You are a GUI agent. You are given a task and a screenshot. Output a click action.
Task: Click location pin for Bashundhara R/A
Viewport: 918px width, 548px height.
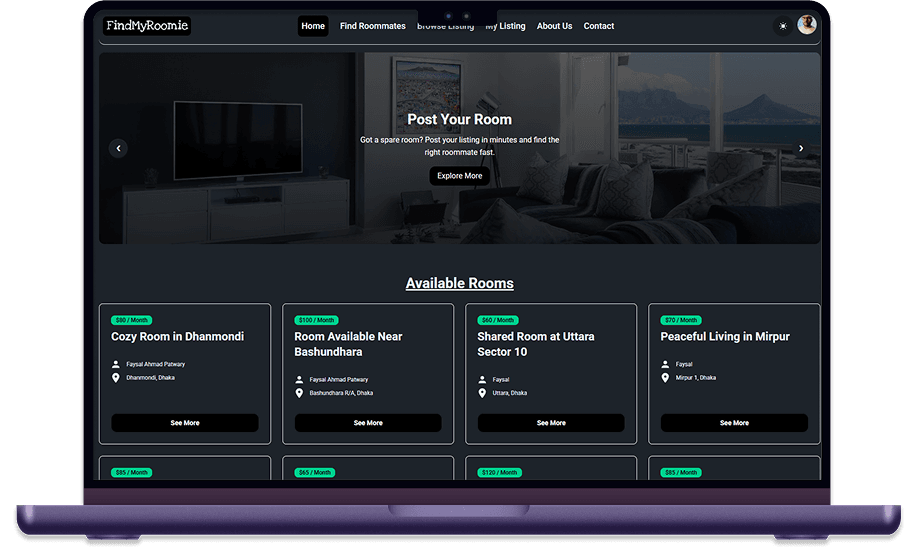point(299,393)
